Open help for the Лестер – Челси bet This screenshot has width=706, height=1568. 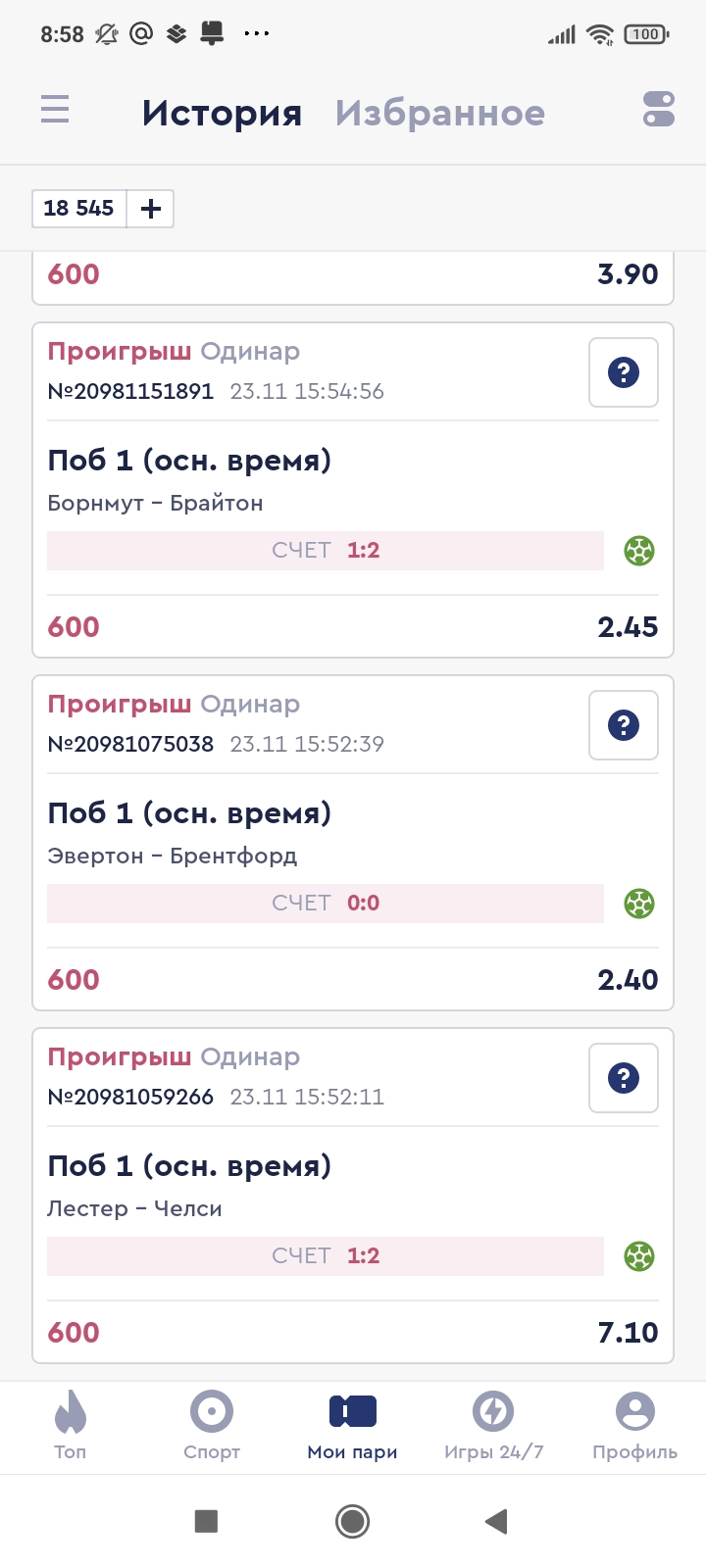point(623,1078)
